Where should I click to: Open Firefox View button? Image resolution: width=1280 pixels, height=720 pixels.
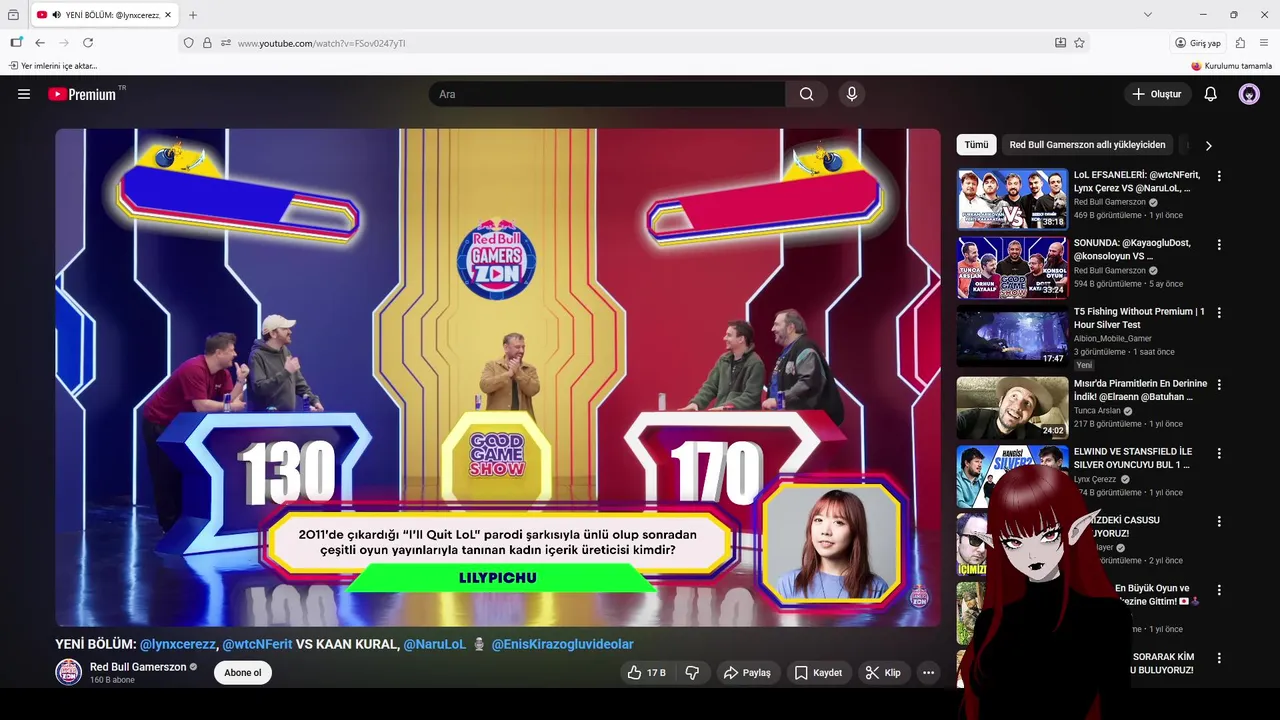(13, 15)
